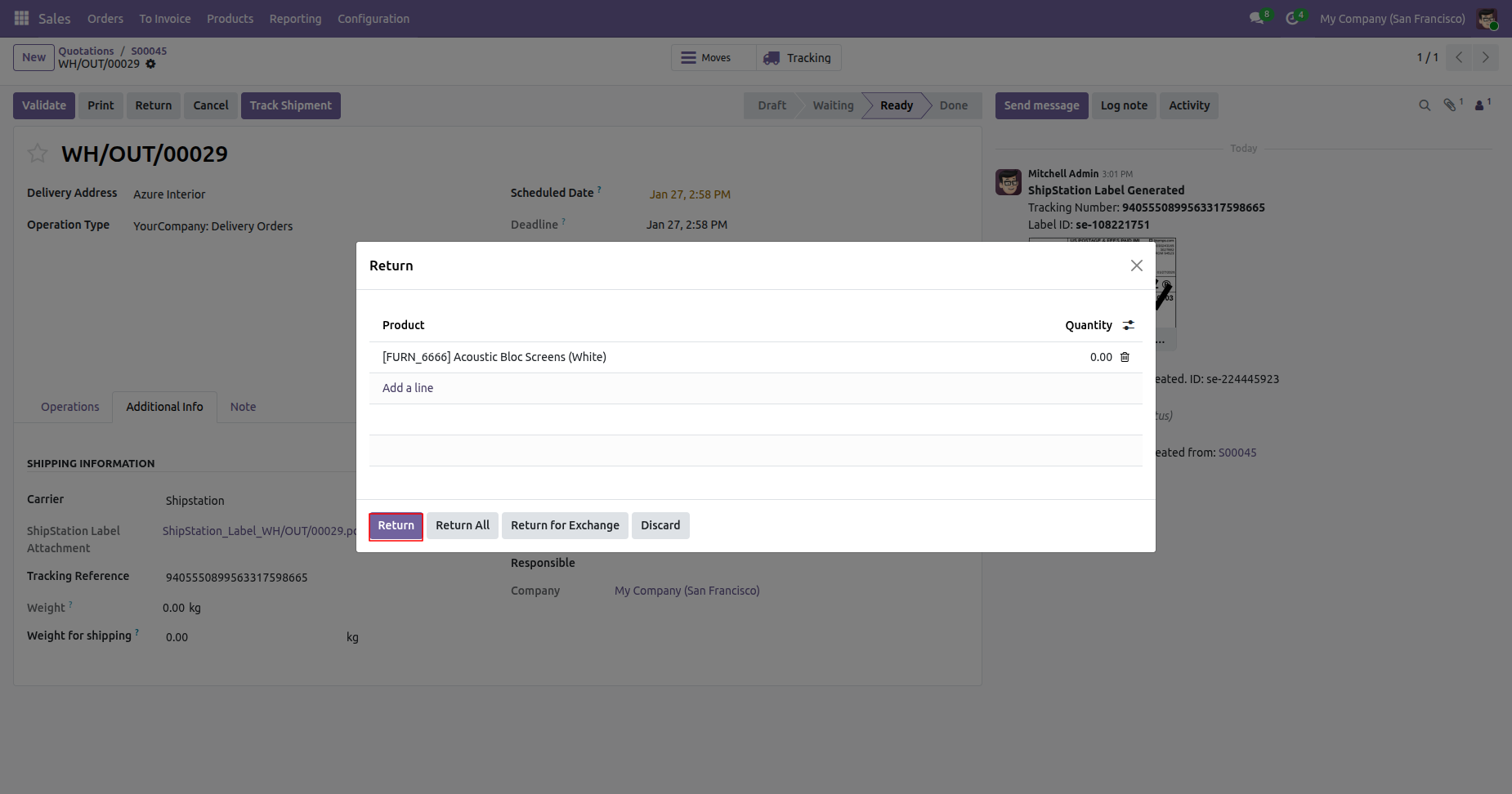The width and height of the screenshot is (1512, 794).
Task: Create a New record
Action: (34, 57)
